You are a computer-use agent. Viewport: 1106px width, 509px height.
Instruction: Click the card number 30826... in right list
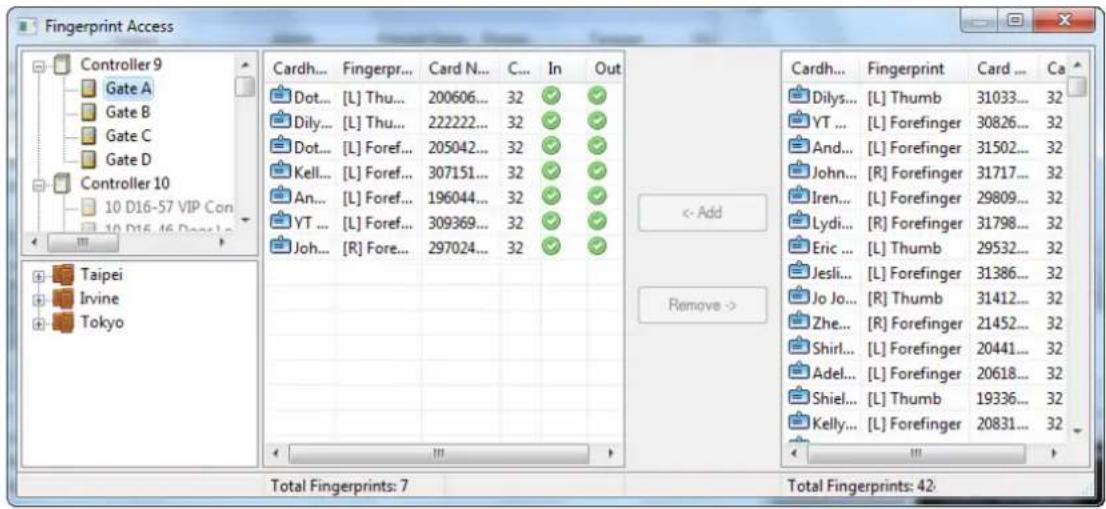pos(1002,123)
